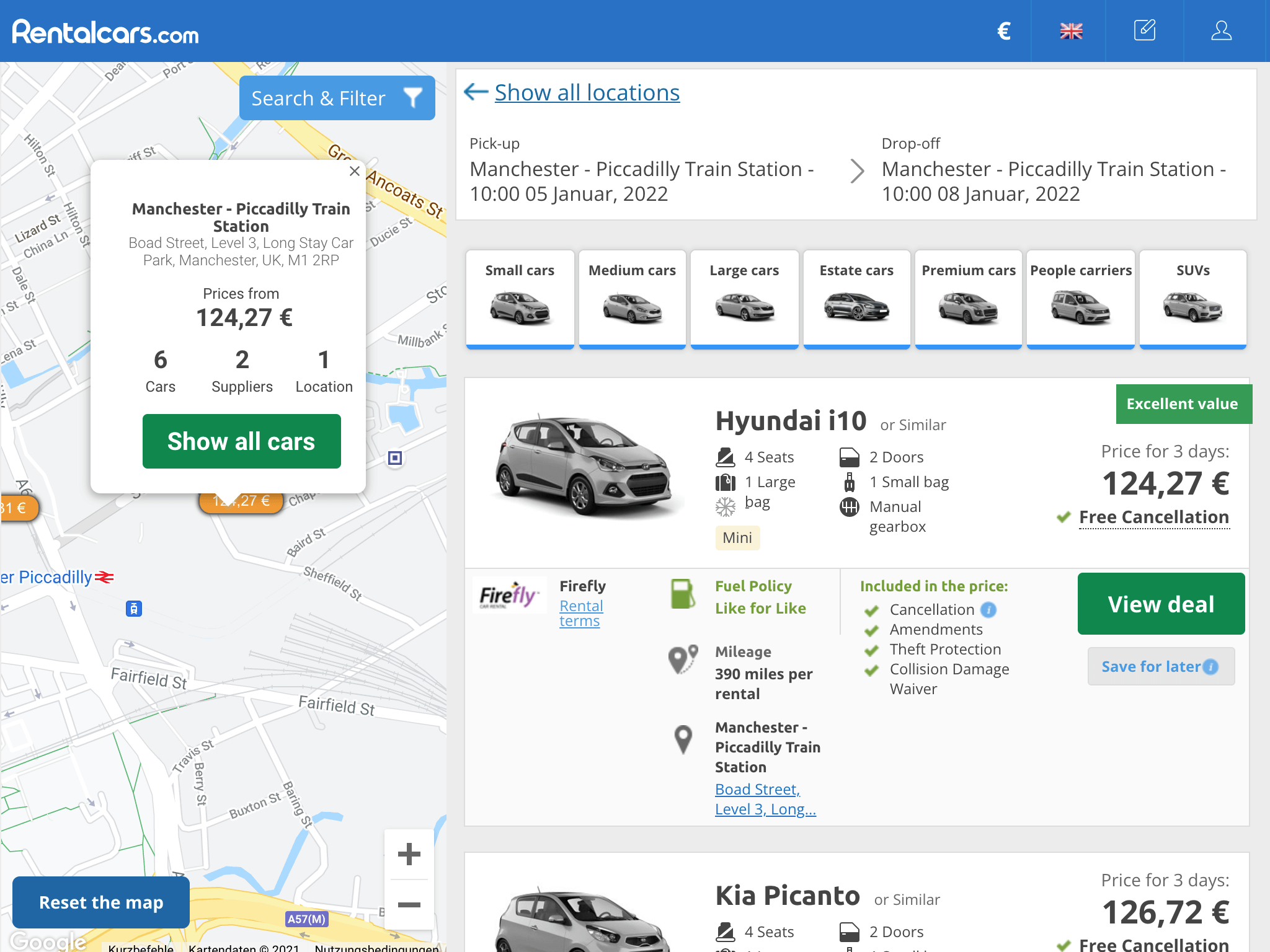1270x952 pixels.
Task: Select the Large cars category
Action: 744,299
